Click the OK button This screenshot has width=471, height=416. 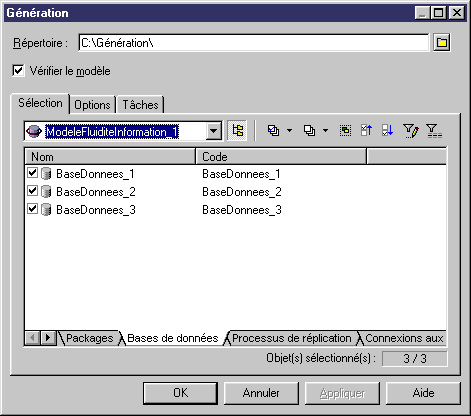180,393
